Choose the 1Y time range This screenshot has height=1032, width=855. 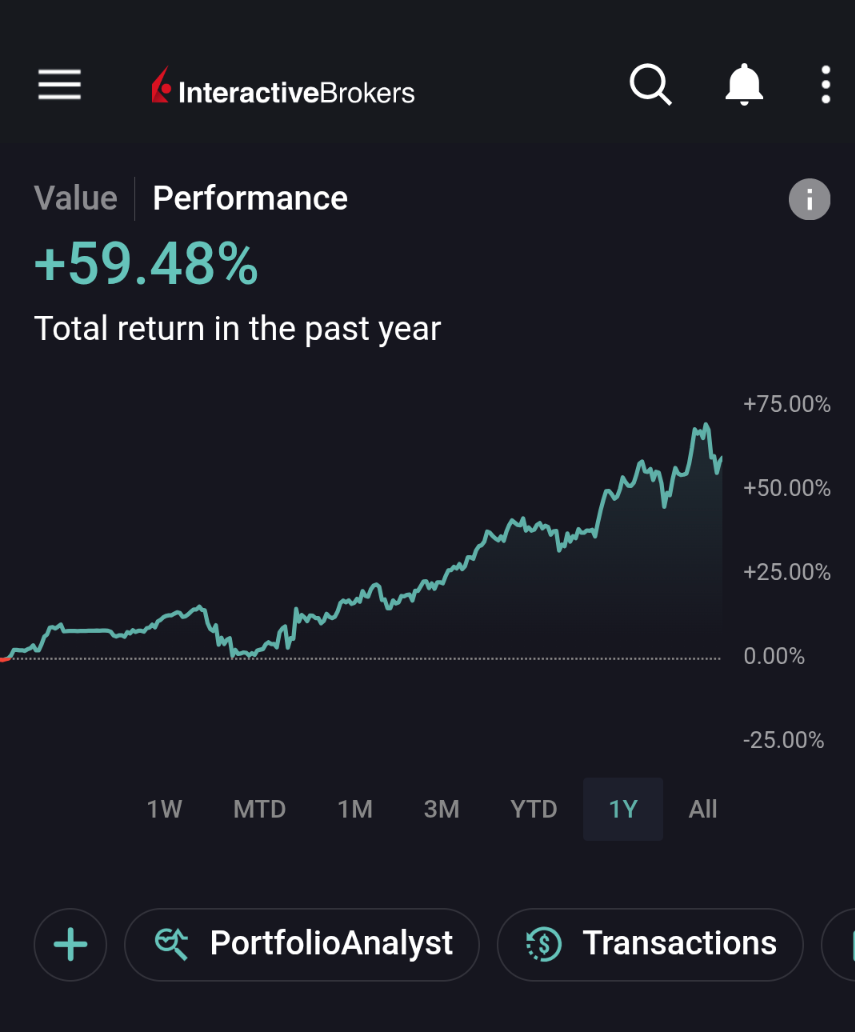point(623,809)
